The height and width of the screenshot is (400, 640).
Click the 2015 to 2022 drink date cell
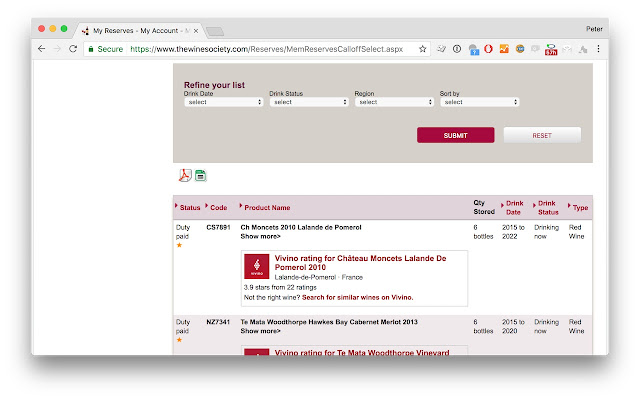tap(513, 232)
